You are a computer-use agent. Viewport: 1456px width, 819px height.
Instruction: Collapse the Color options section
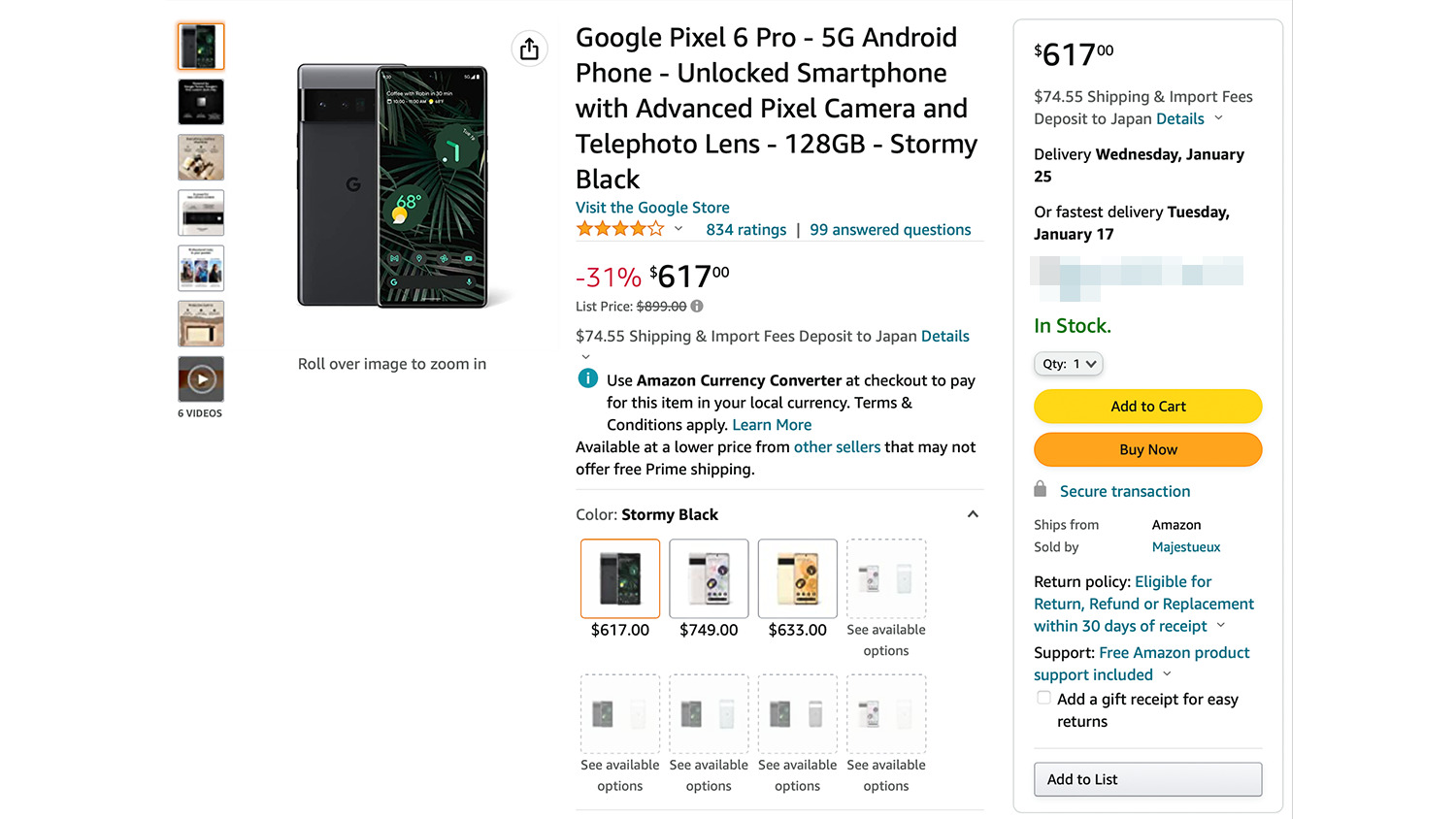[973, 514]
